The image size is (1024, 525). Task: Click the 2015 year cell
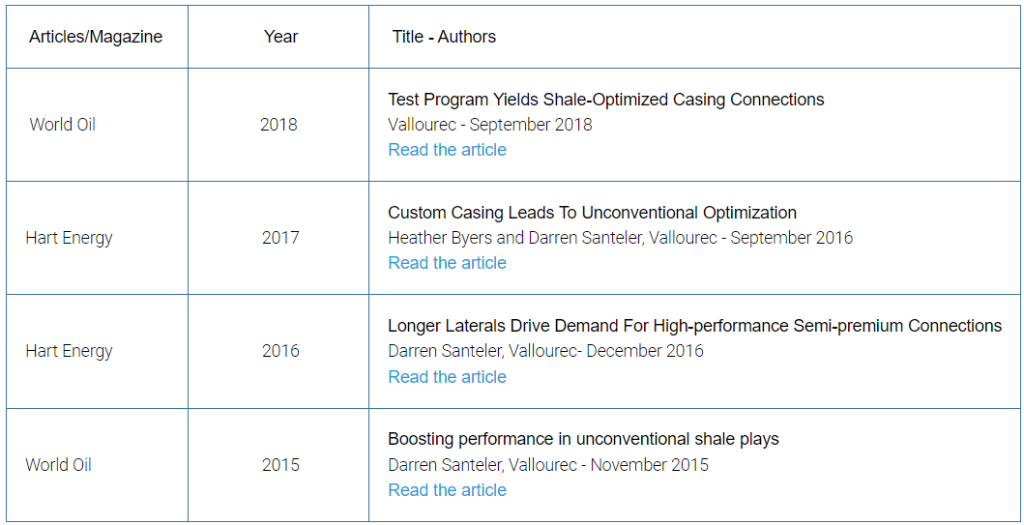pyautogui.click(x=281, y=464)
